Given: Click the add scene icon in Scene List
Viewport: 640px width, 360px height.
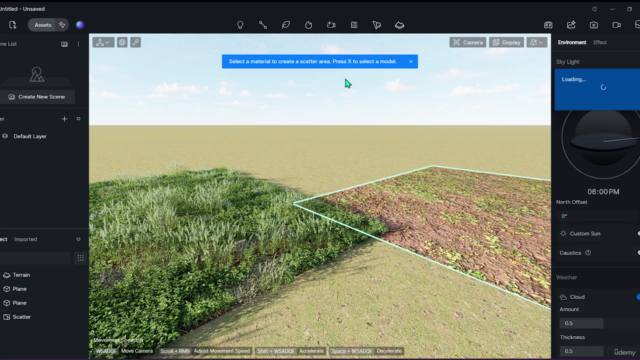Looking at the screenshot, I should pos(64,44).
